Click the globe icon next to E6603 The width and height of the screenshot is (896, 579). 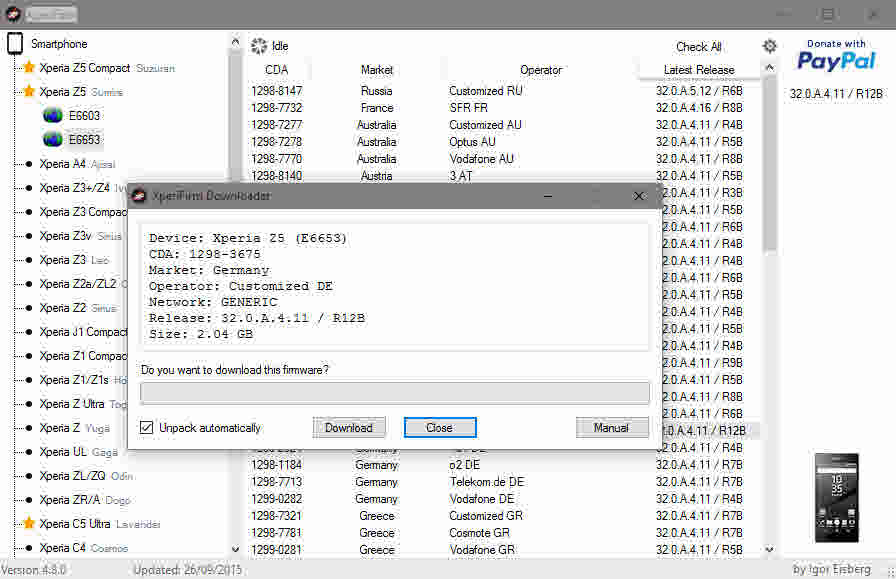tap(53, 115)
